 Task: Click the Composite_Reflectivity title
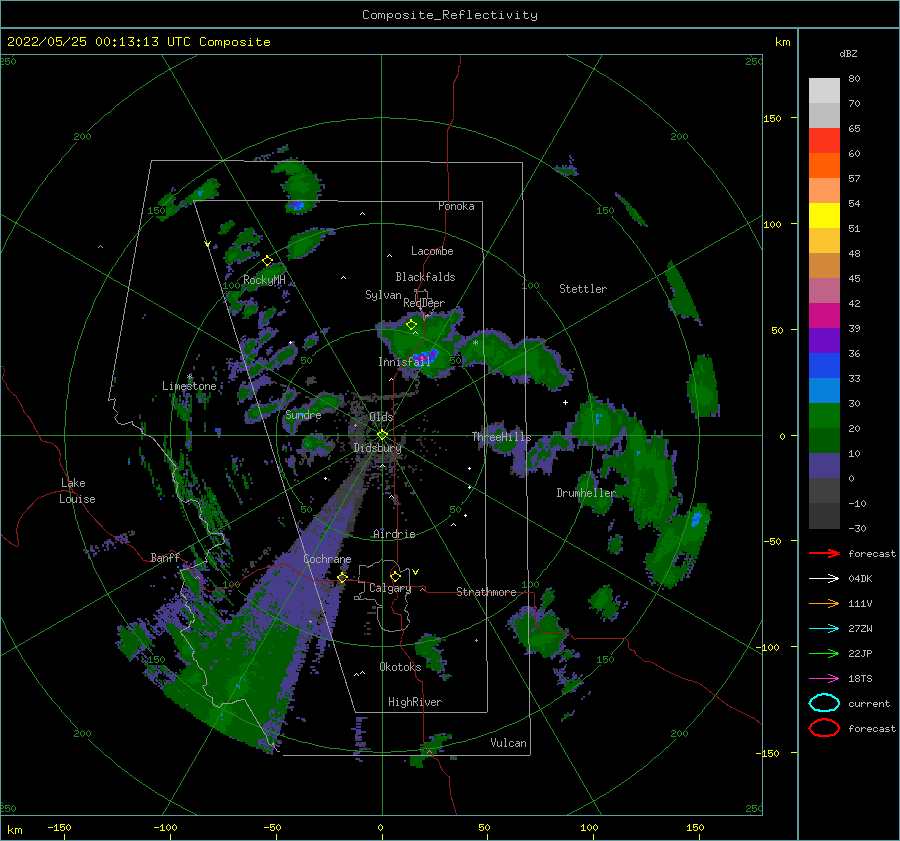click(x=450, y=15)
